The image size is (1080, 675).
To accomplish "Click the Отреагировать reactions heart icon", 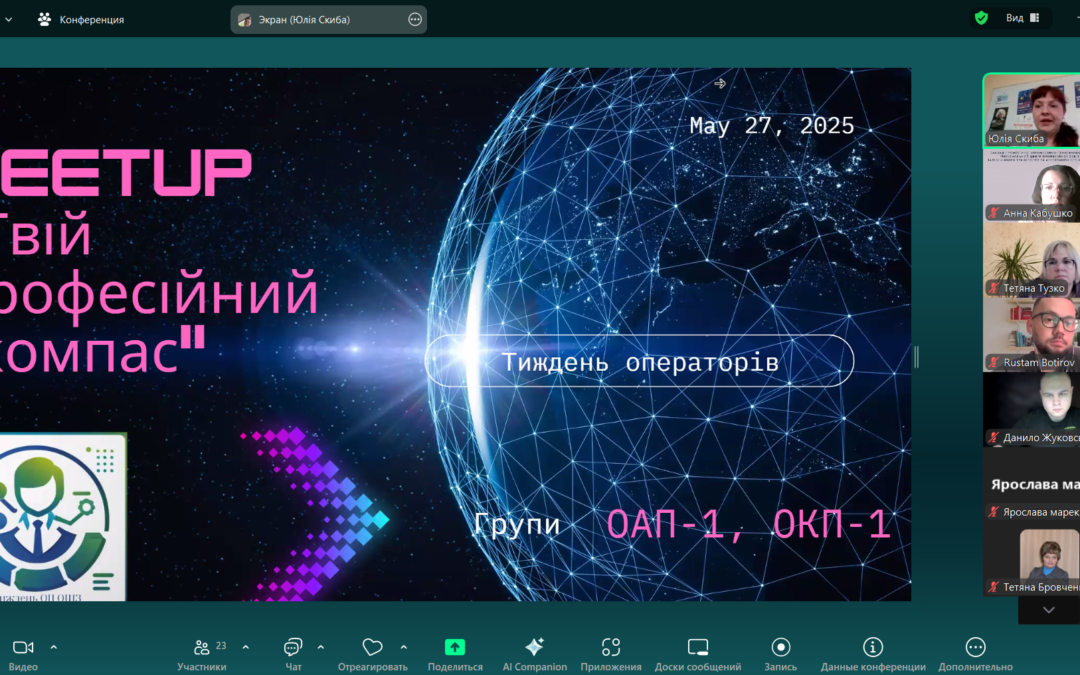I will [371, 645].
